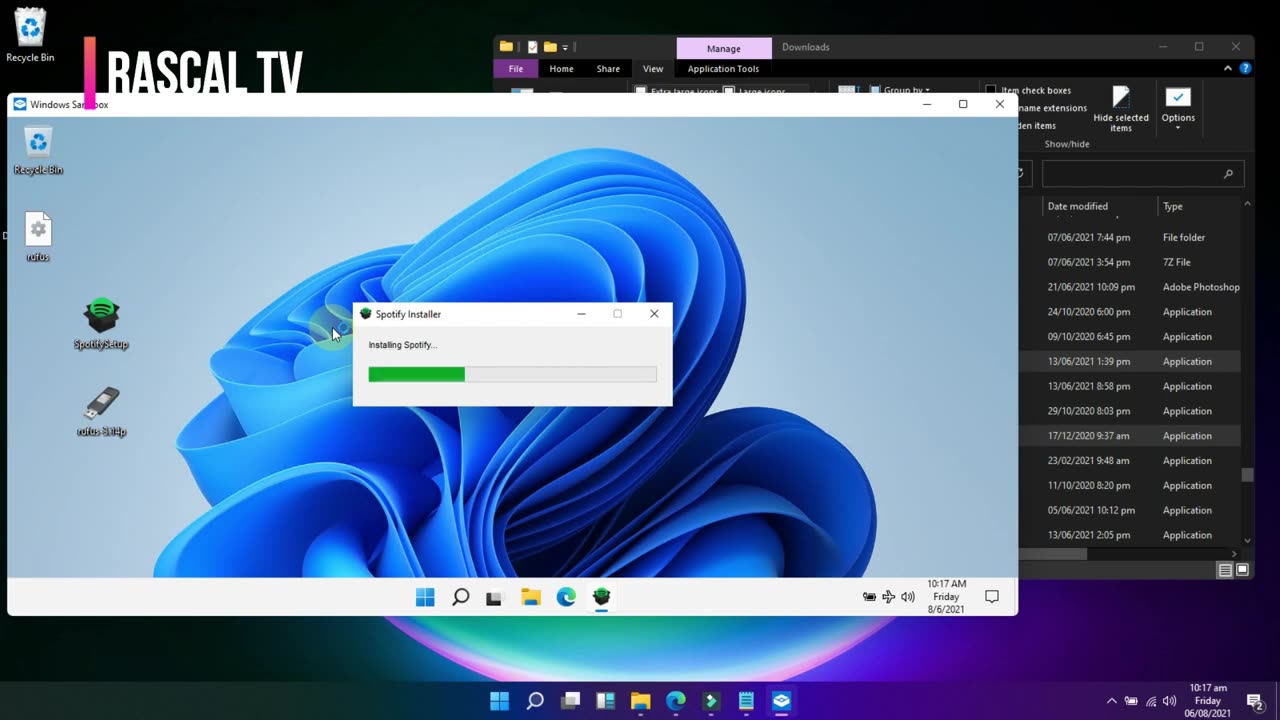
Task: Select the 7Z File row
Action: 1130,262
